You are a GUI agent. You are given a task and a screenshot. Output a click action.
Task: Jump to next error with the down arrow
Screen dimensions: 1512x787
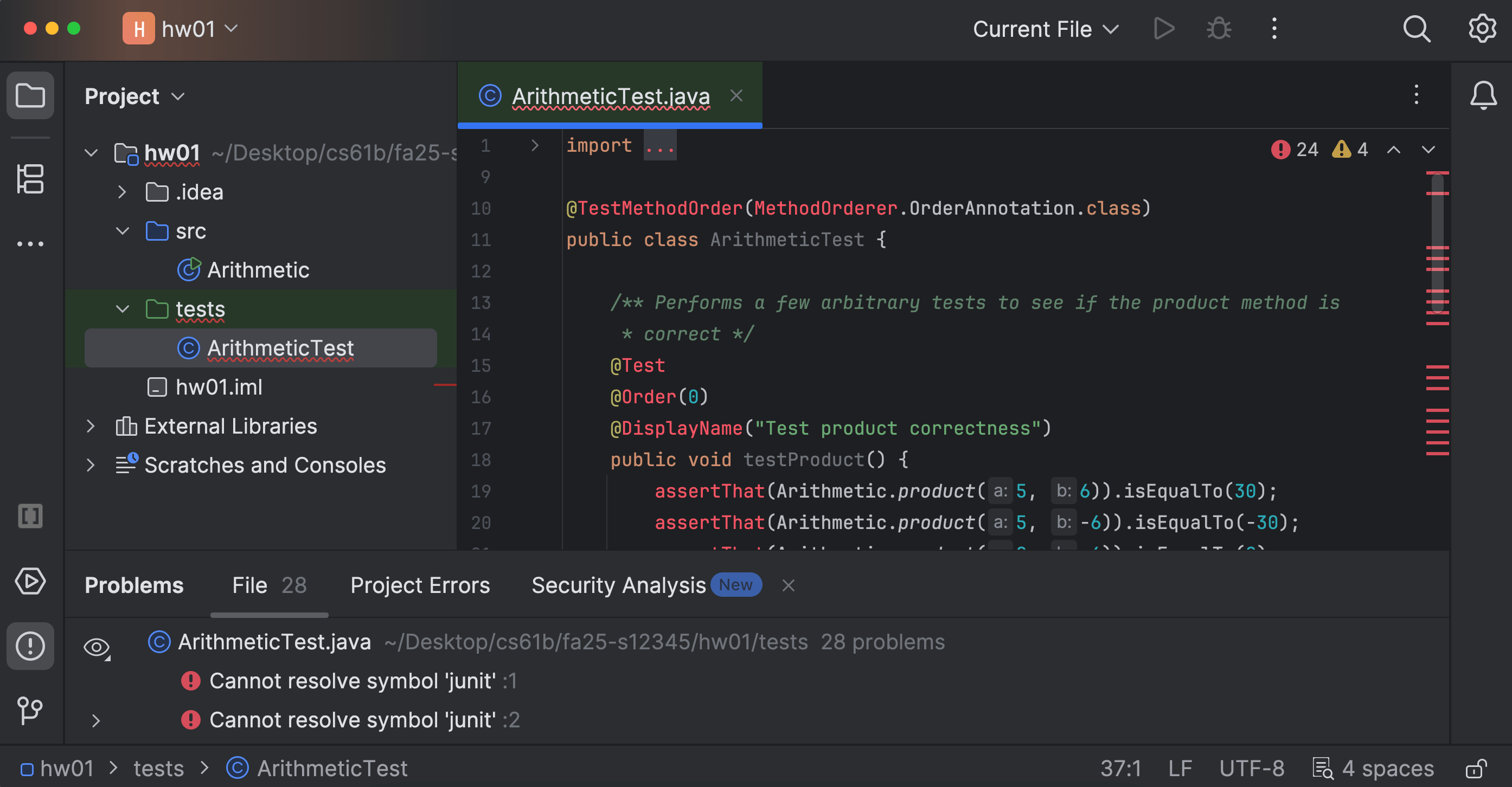point(1428,150)
